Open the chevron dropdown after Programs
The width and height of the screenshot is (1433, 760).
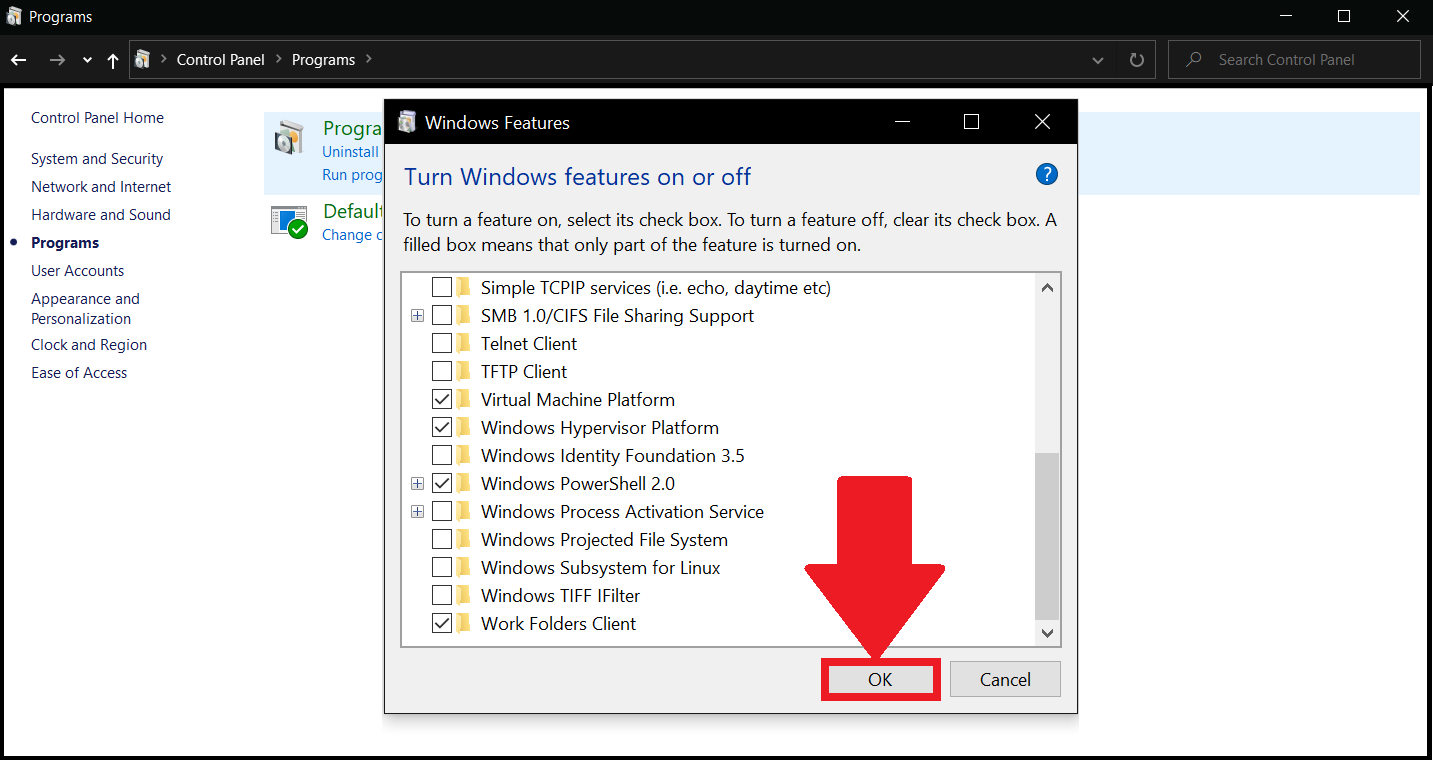(x=369, y=60)
